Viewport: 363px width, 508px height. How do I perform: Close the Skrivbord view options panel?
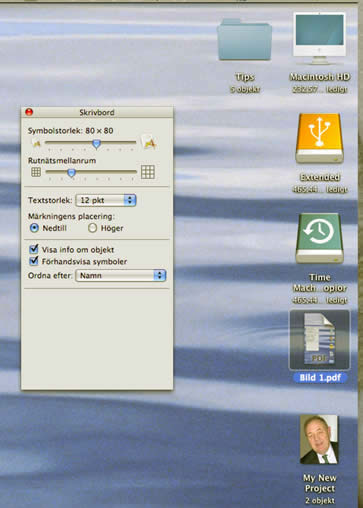pos(29,112)
